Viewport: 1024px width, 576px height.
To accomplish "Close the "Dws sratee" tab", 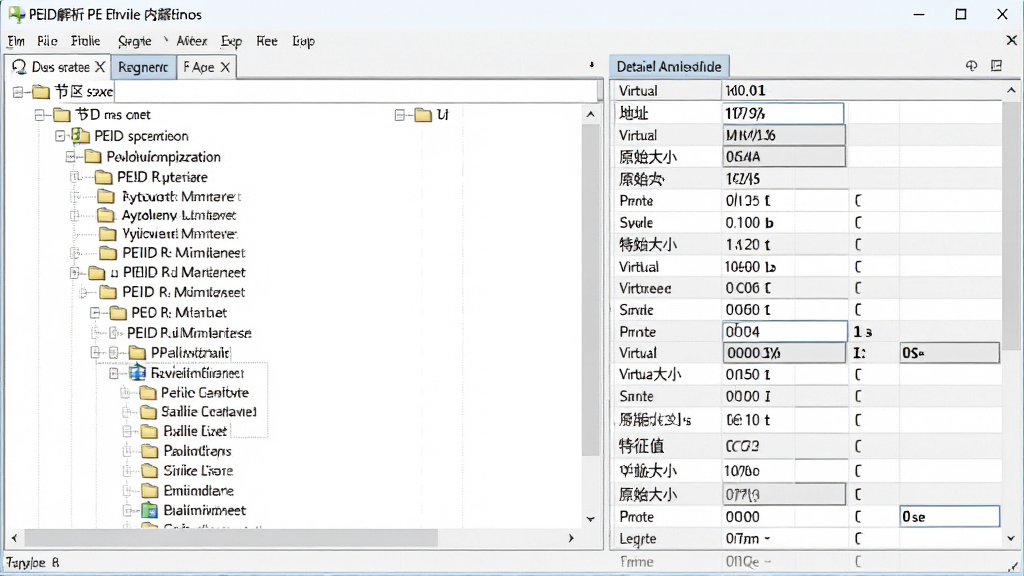I will click(100, 67).
